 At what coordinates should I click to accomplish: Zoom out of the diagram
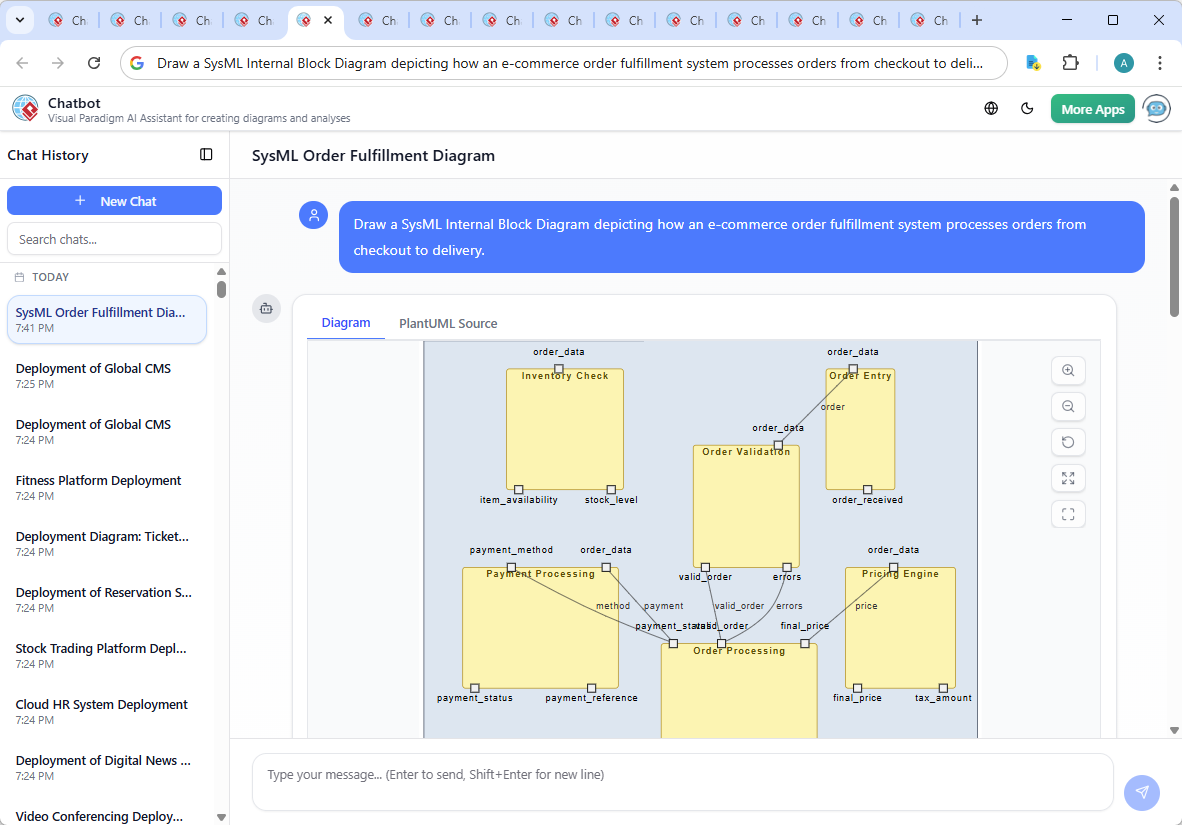(1068, 406)
